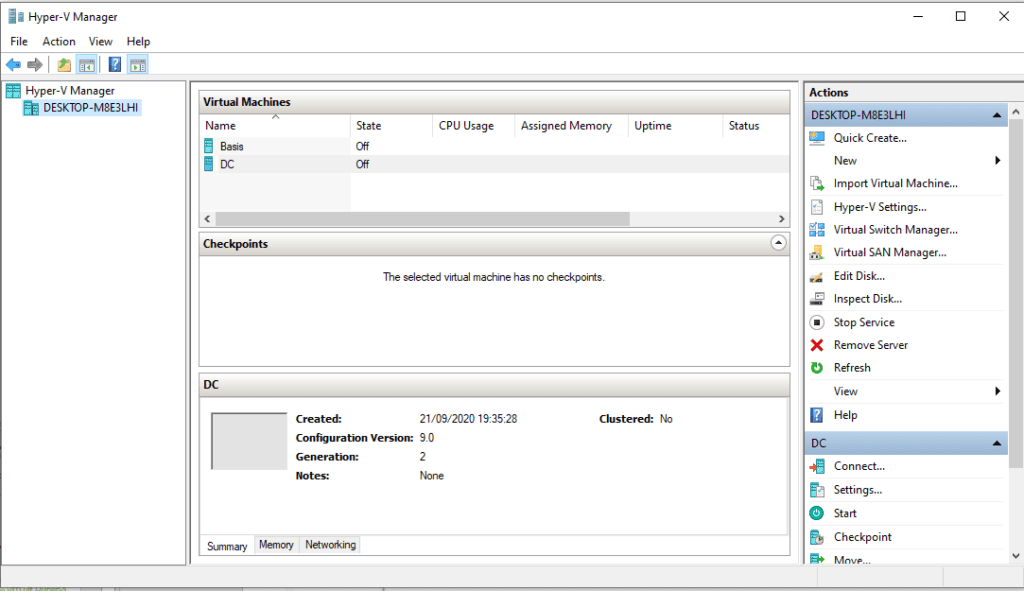
Task: Click the Inspect Disk icon
Action: 817,299
